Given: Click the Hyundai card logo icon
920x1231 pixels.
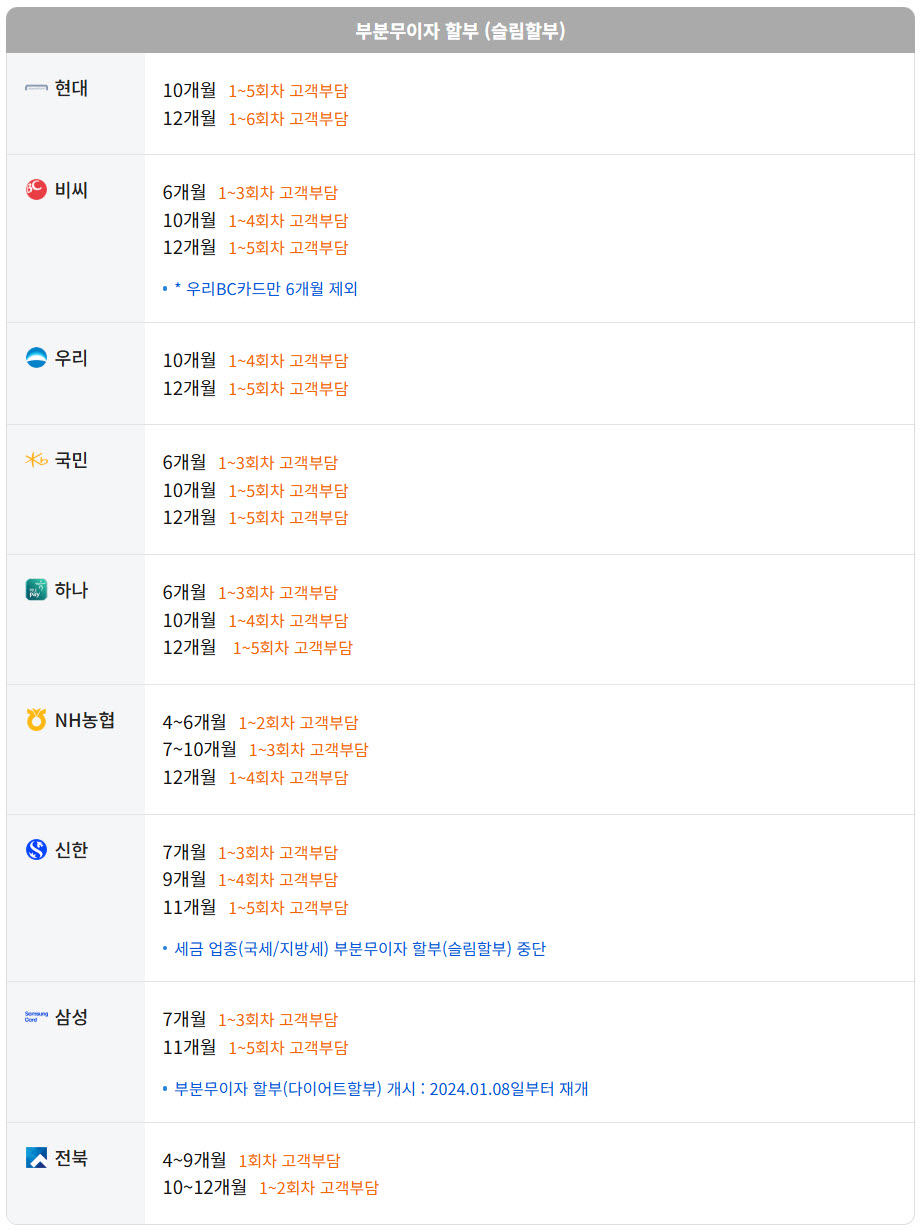Looking at the screenshot, I should point(36,89).
